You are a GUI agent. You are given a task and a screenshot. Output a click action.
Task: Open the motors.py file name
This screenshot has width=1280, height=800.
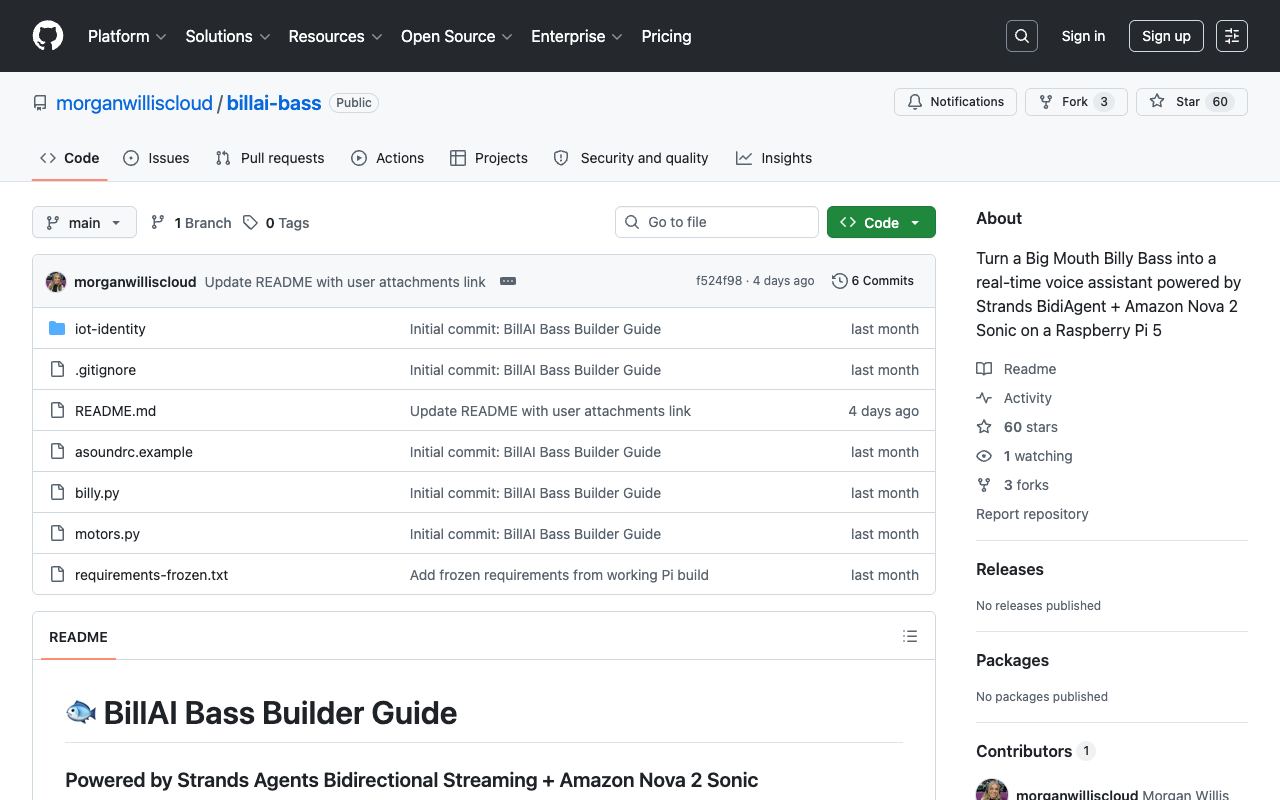click(107, 534)
